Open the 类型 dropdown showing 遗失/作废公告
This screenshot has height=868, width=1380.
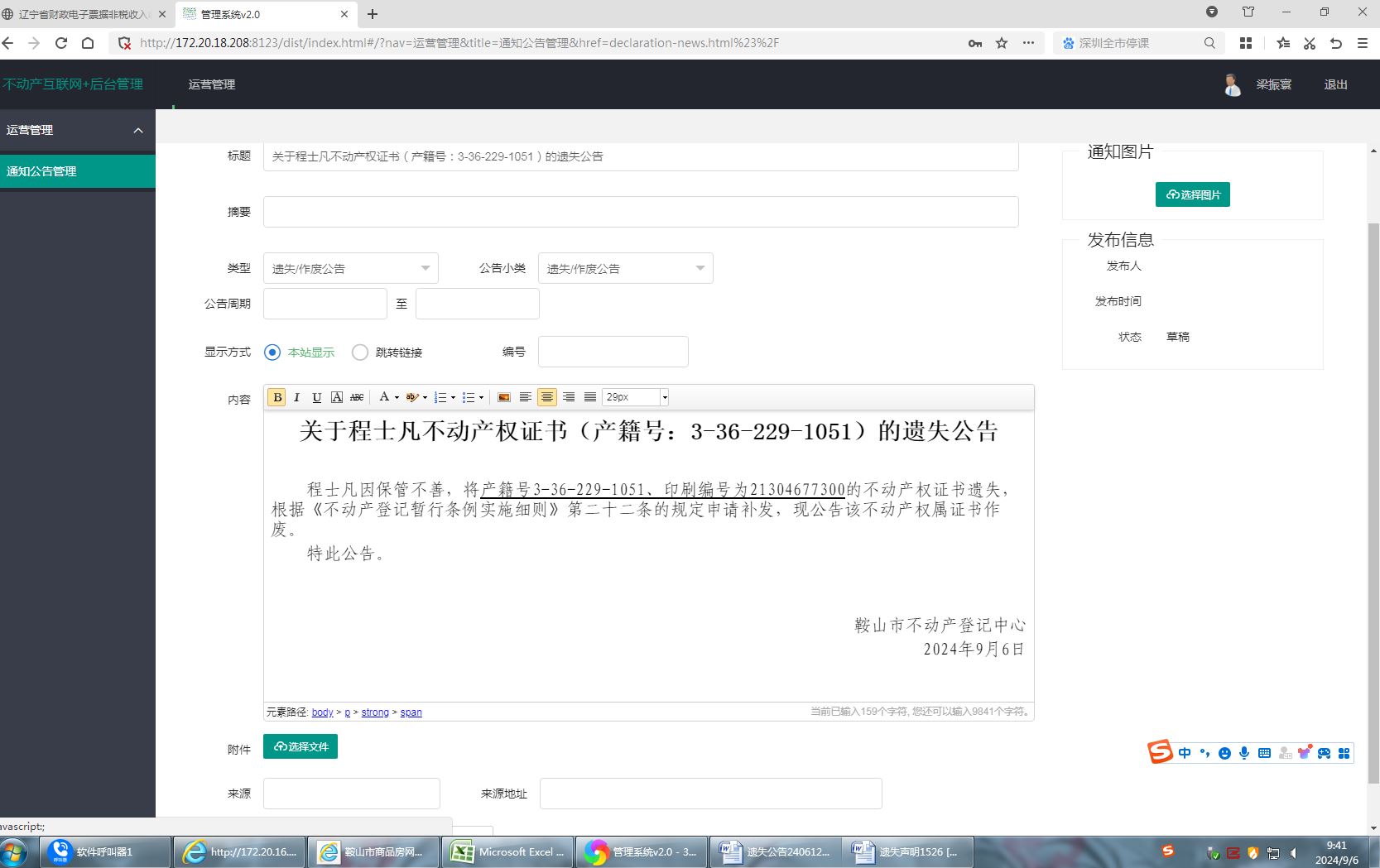[350, 268]
